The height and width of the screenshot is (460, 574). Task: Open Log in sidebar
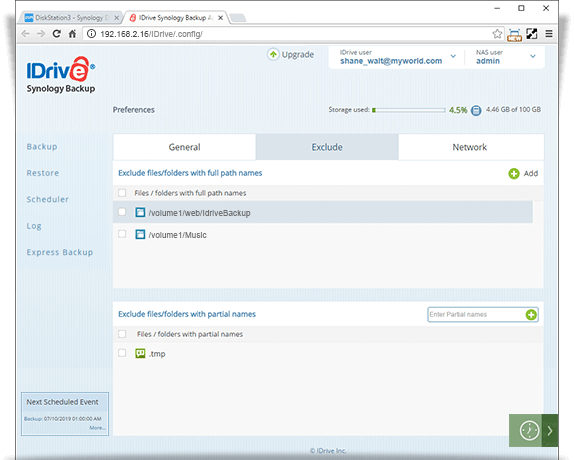pyautogui.click(x=34, y=226)
